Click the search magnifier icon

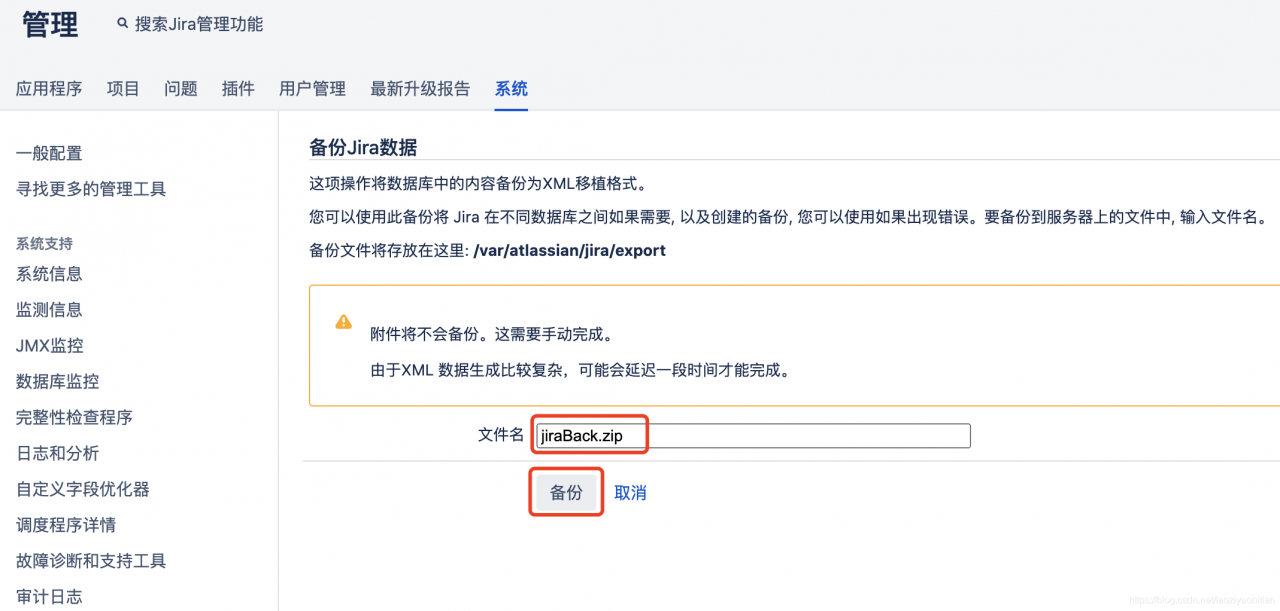coord(122,23)
